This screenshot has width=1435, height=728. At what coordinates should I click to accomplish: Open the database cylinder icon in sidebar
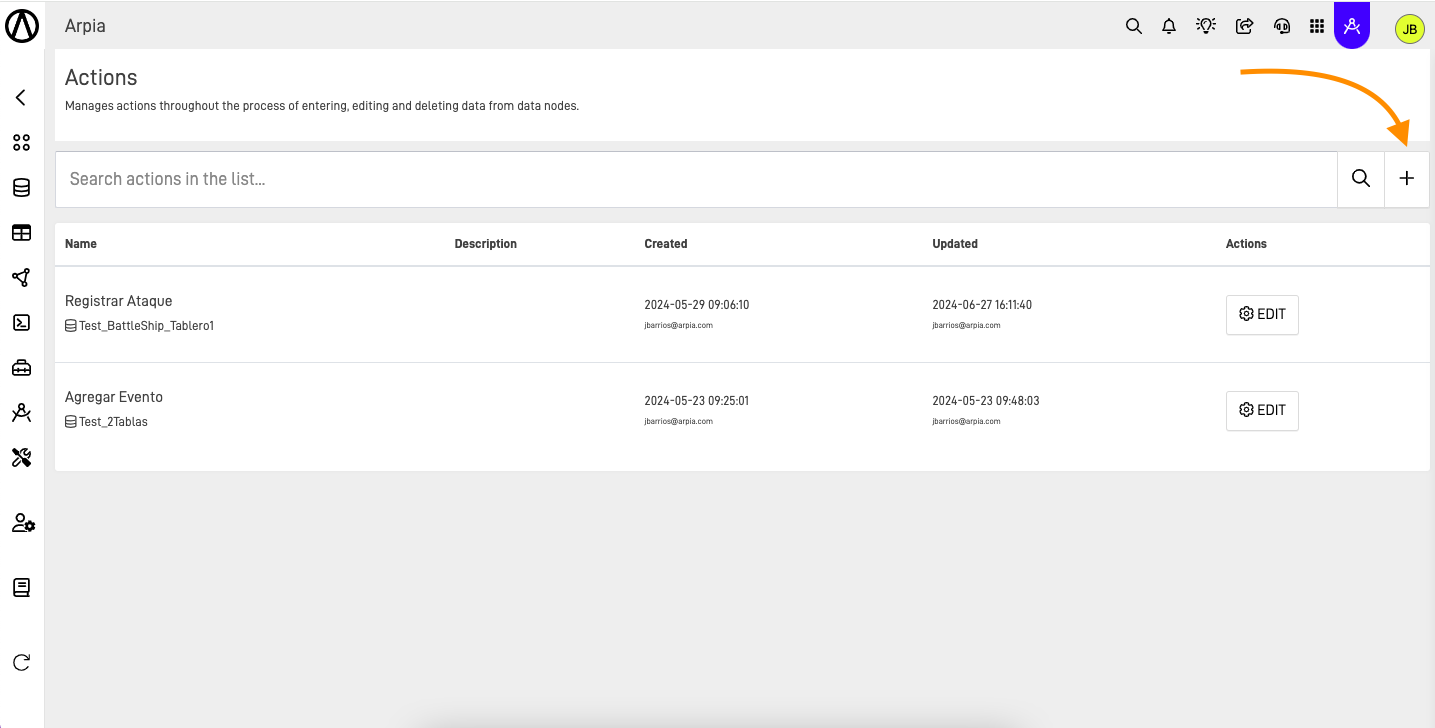click(21, 188)
